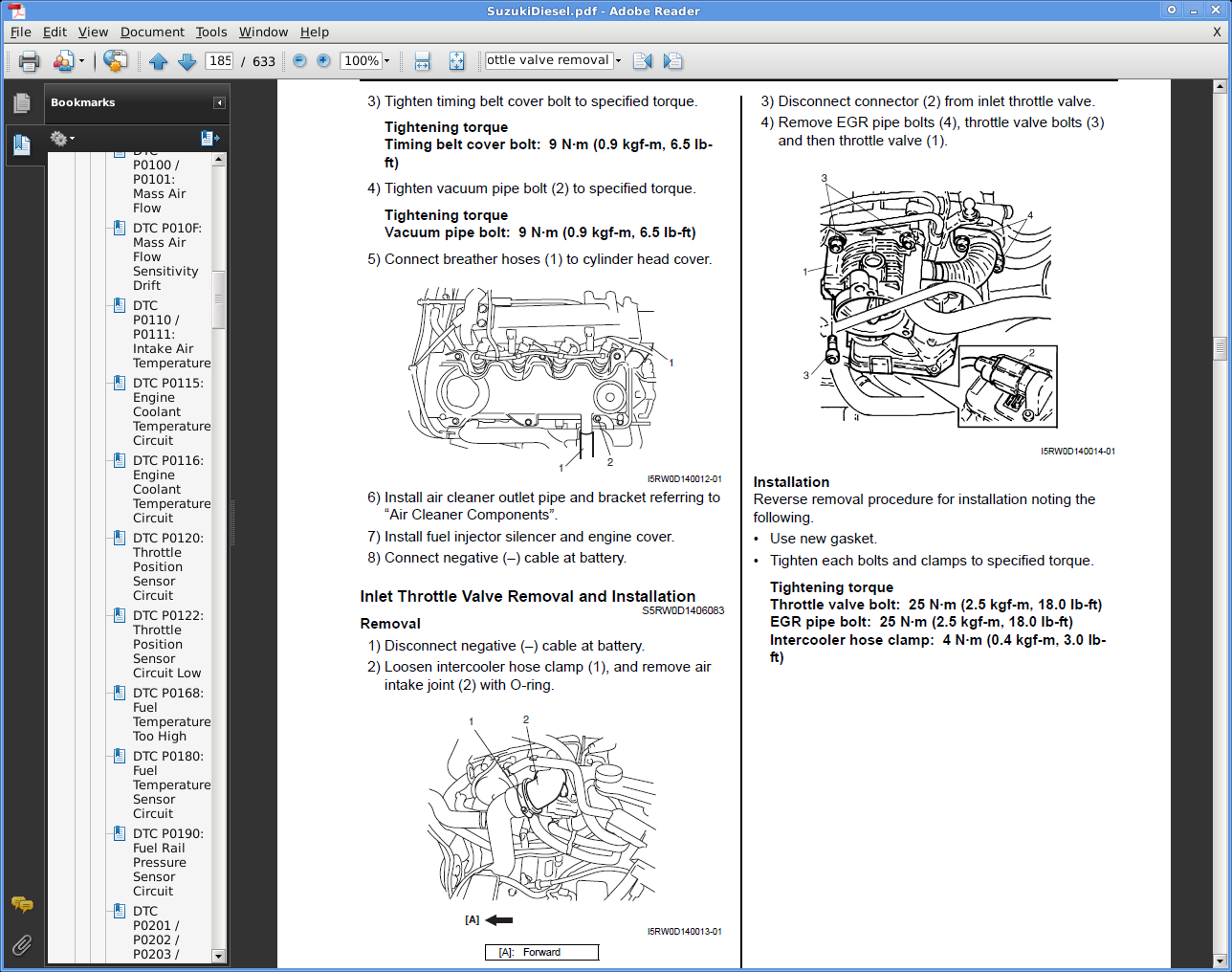Screen dimensions: 1232x972
Task: Select bookmark DTC P0120 Throttle Position Sensor Circuit
Action: tap(168, 566)
